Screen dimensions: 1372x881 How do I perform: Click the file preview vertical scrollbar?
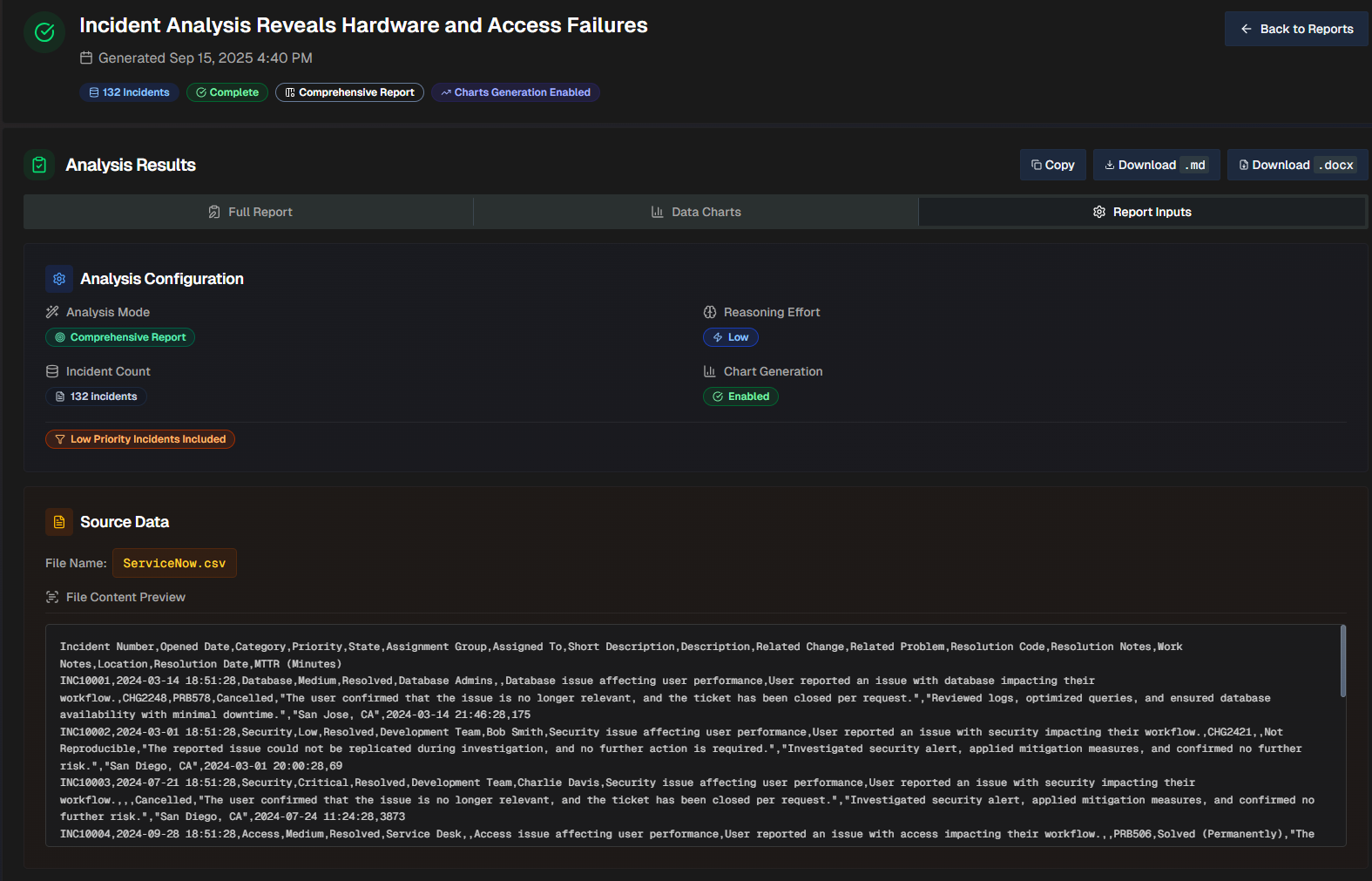(x=1342, y=661)
